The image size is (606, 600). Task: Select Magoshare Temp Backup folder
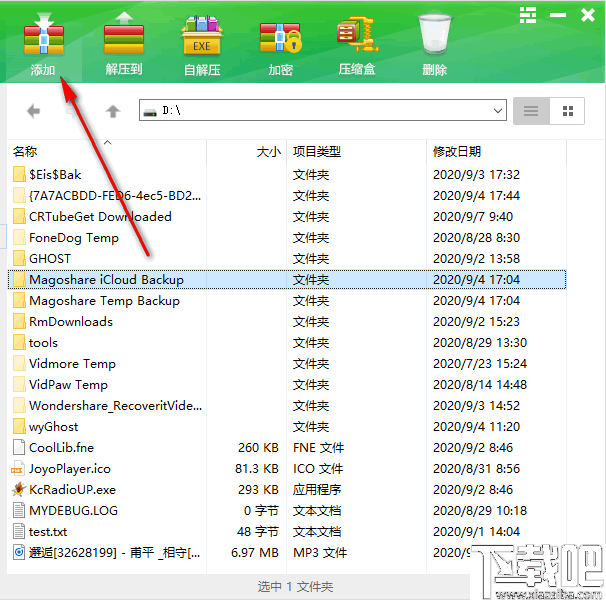[104, 300]
